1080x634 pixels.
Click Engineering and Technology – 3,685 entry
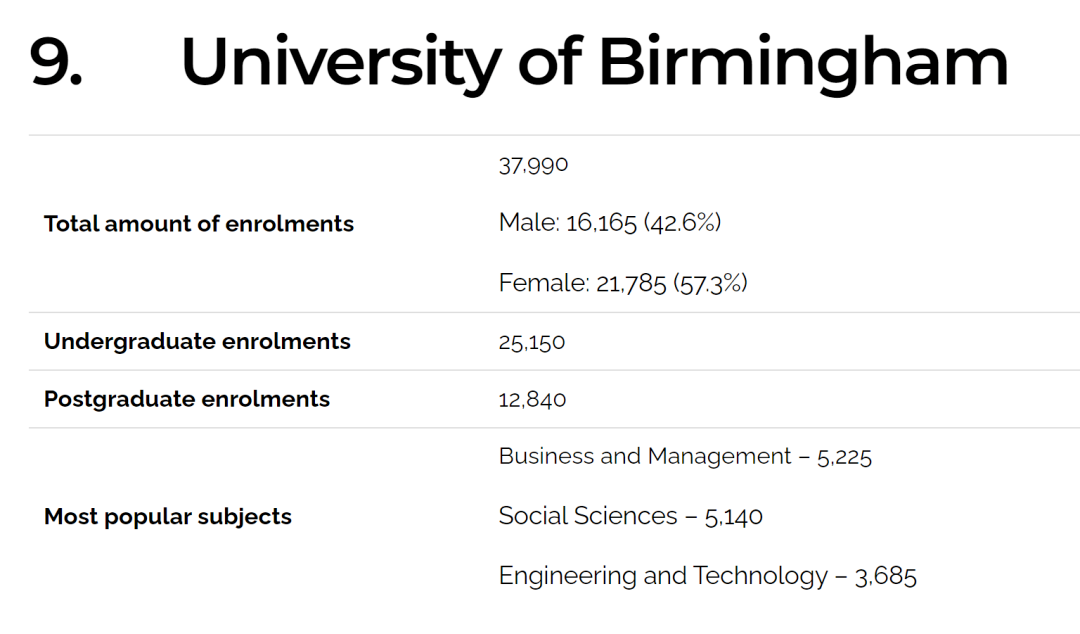[x=707, y=576]
